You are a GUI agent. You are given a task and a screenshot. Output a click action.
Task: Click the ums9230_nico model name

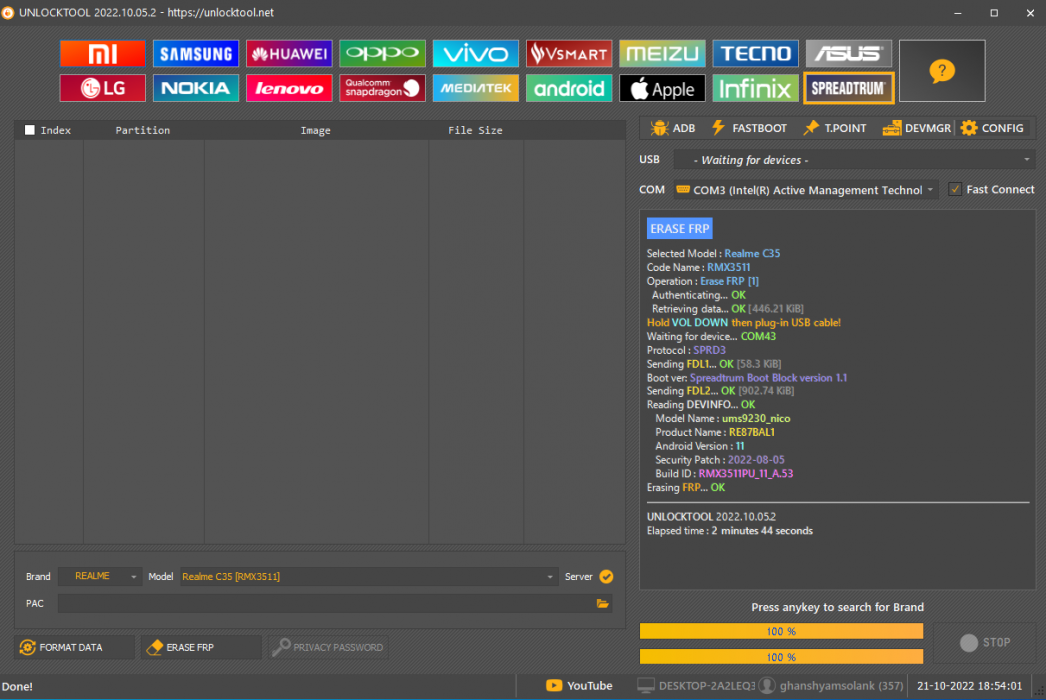(x=756, y=418)
